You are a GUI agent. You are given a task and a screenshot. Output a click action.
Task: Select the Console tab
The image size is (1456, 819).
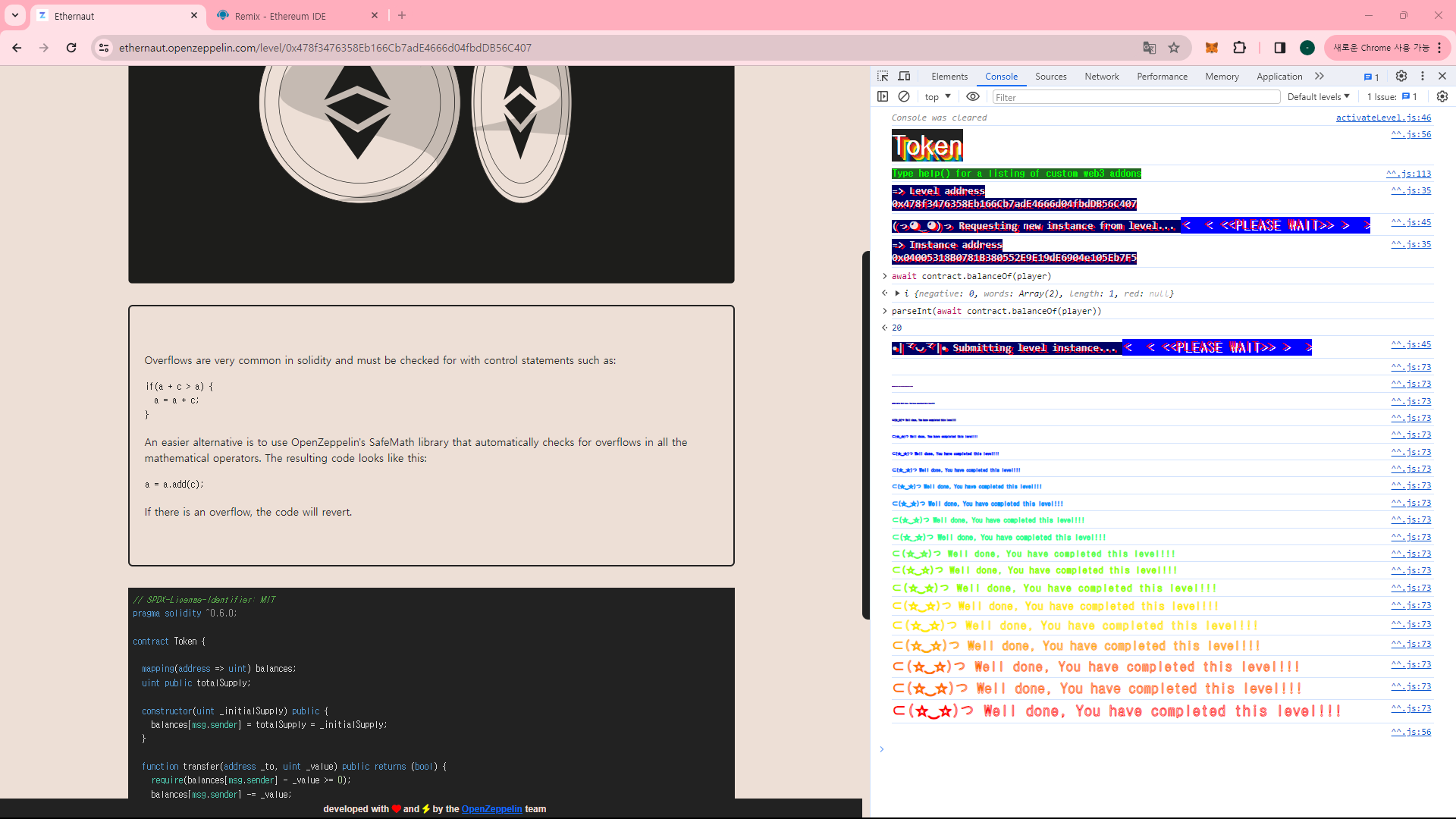click(x=1001, y=77)
